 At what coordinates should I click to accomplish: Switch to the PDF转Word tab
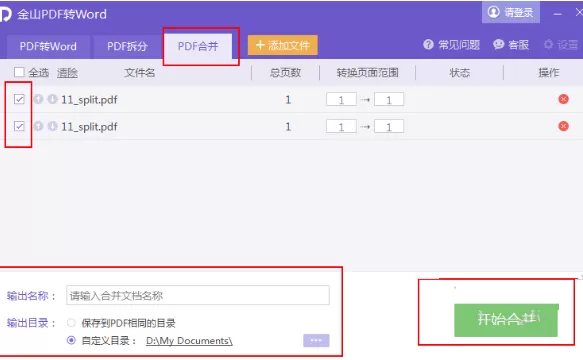pyautogui.click(x=48, y=46)
